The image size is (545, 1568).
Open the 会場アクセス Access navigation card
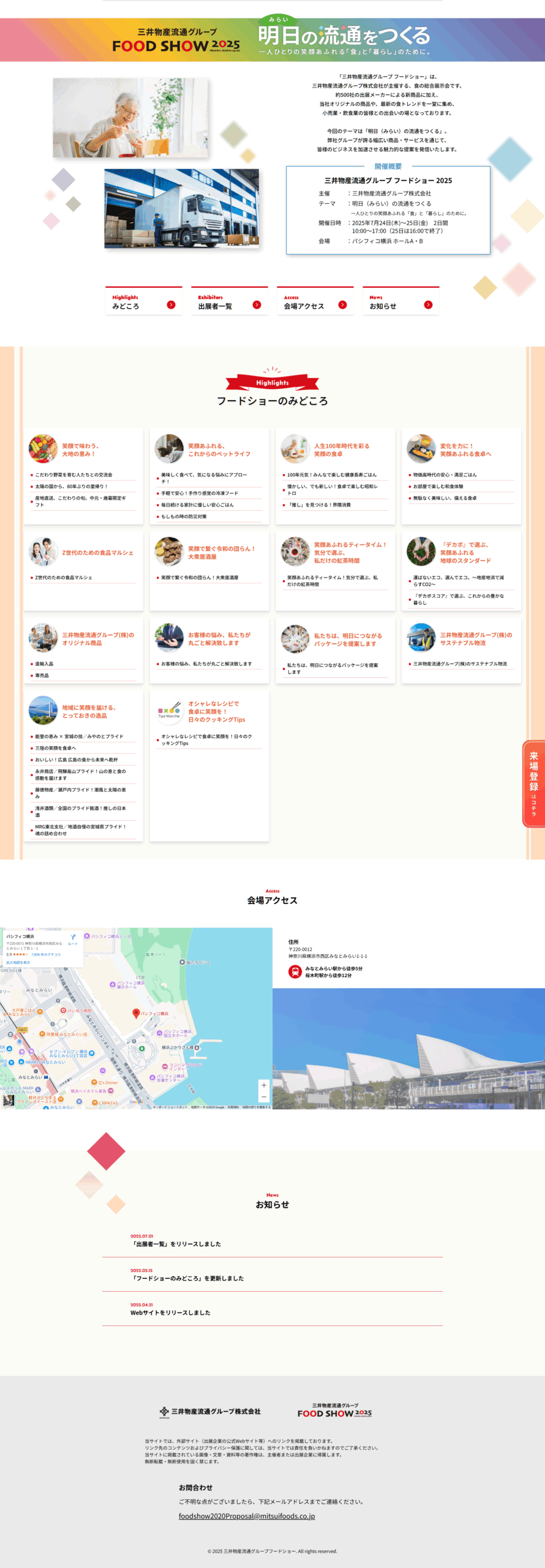tap(315, 301)
